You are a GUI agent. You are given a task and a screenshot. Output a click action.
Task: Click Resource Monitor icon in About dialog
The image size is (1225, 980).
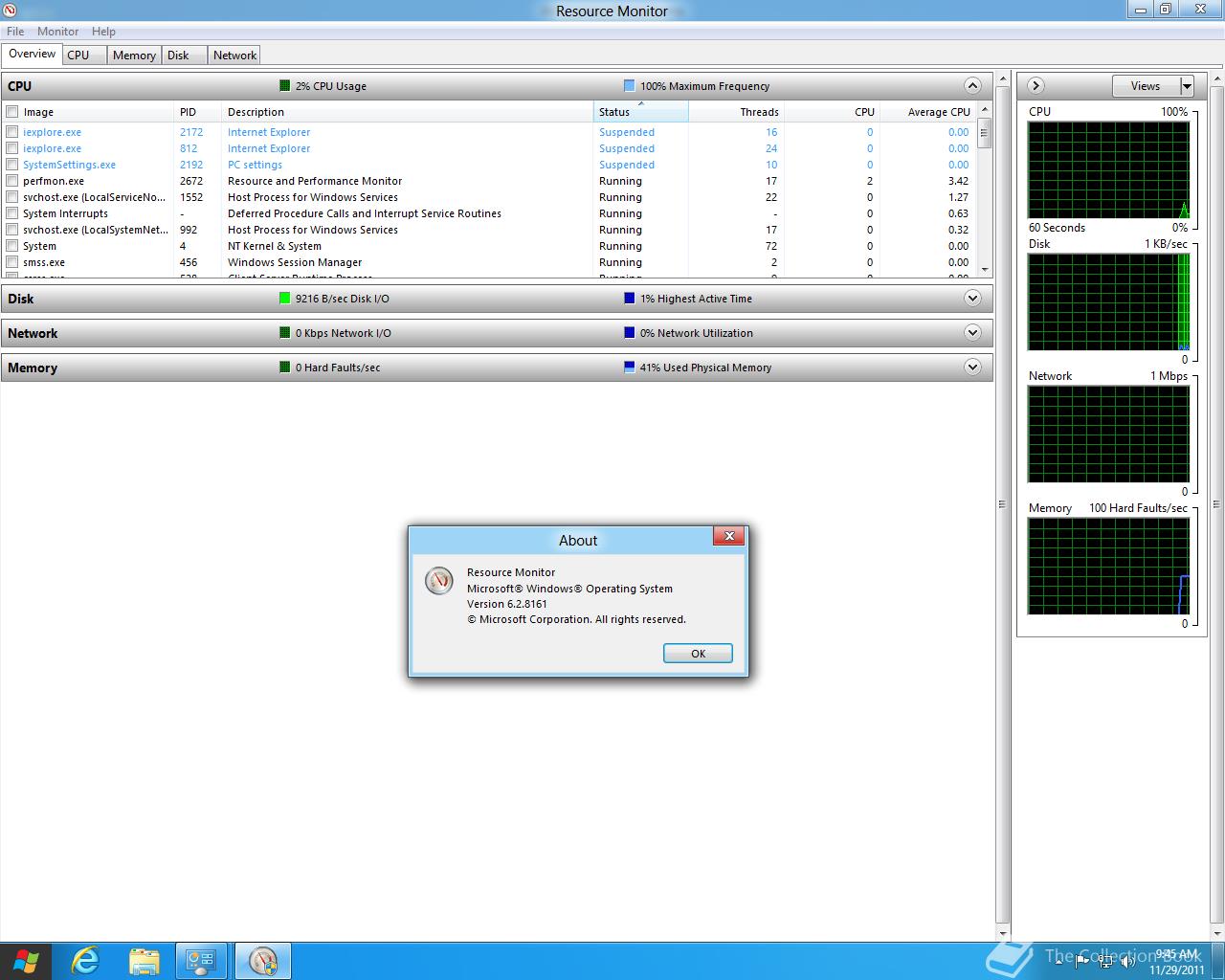pyautogui.click(x=439, y=580)
